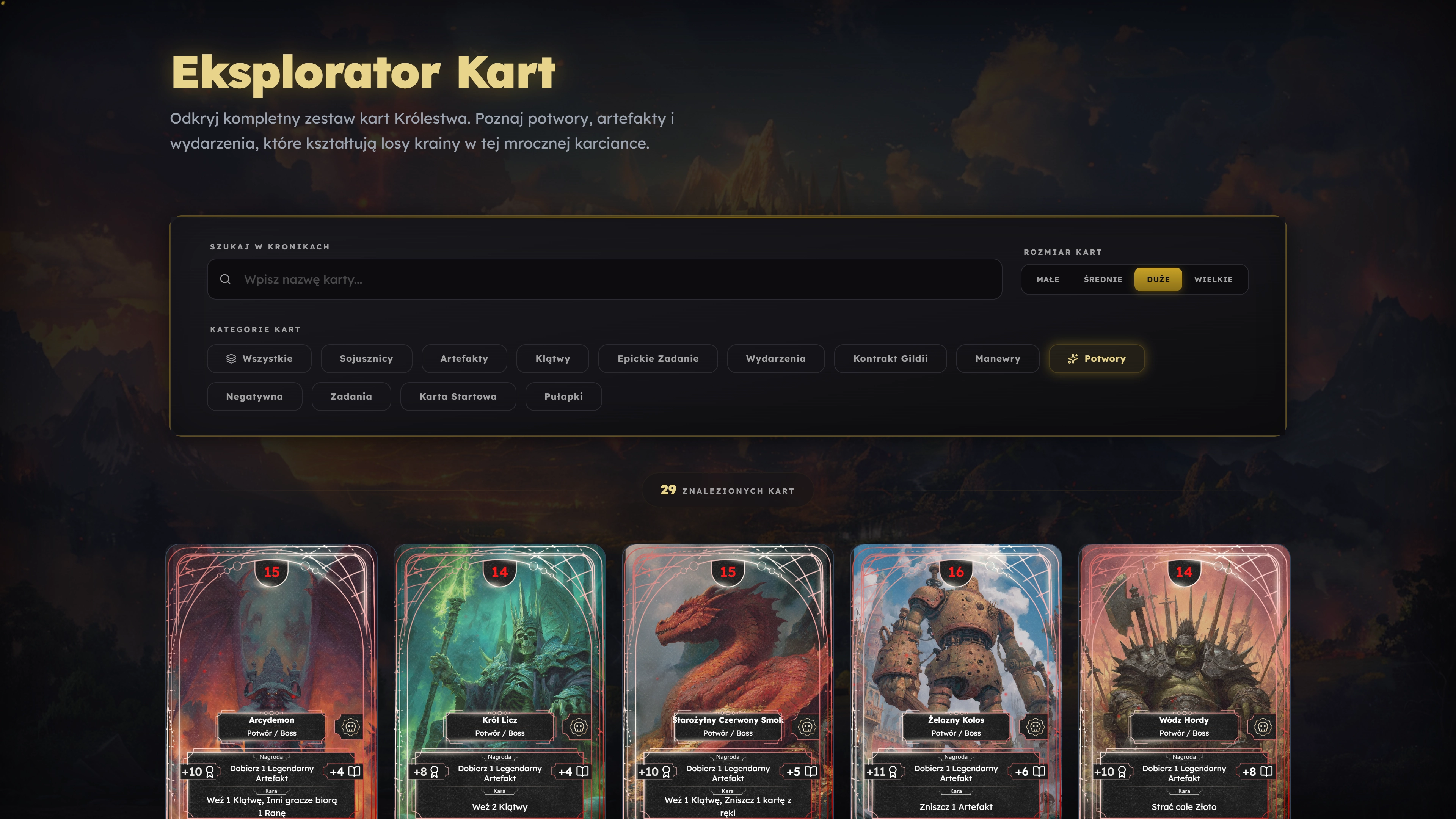Viewport: 1456px width, 819px height.
Task: Click the search magnifier icon
Action: click(x=225, y=279)
